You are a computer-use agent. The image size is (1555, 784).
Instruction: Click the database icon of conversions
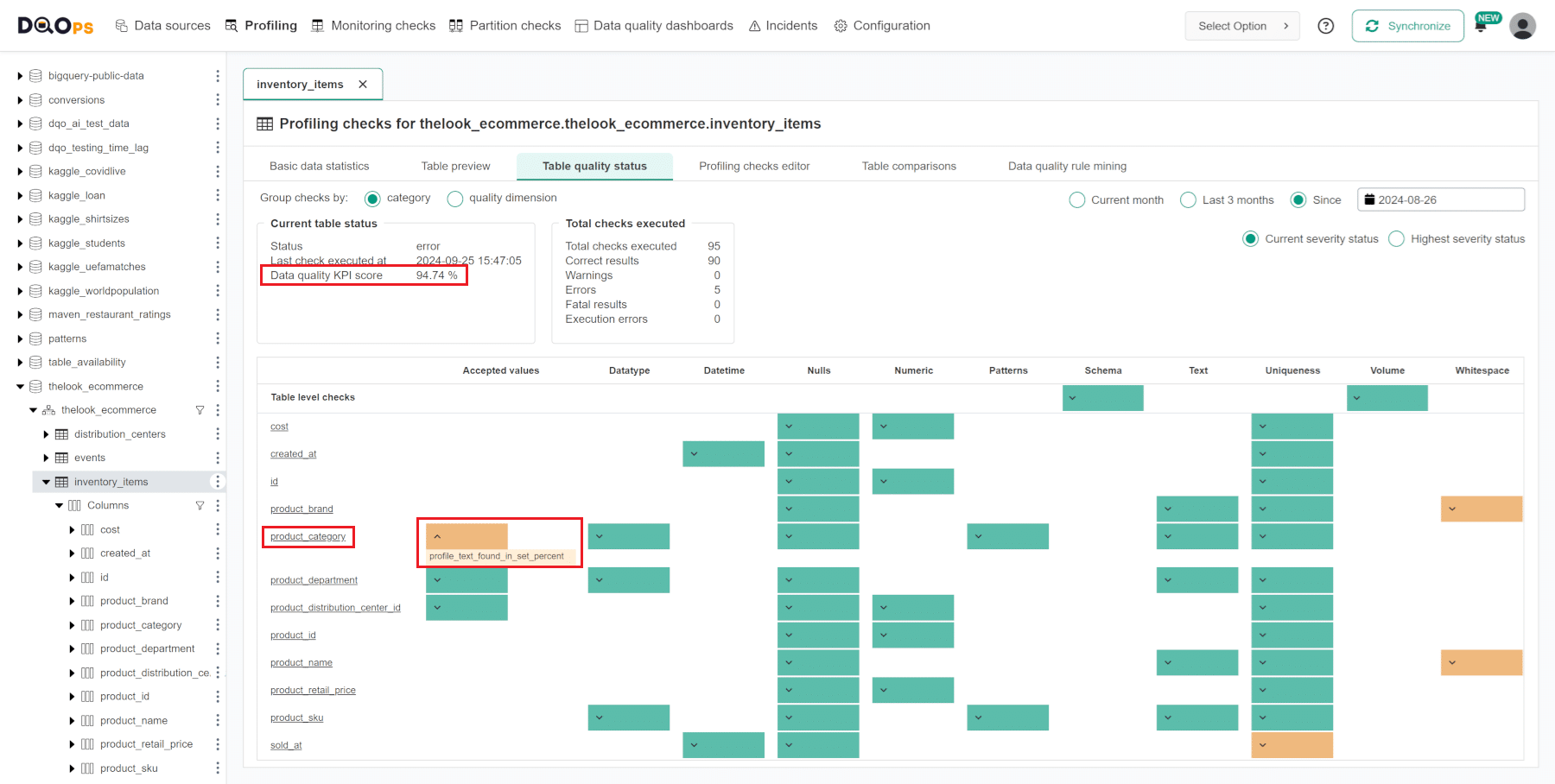click(35, 100)
